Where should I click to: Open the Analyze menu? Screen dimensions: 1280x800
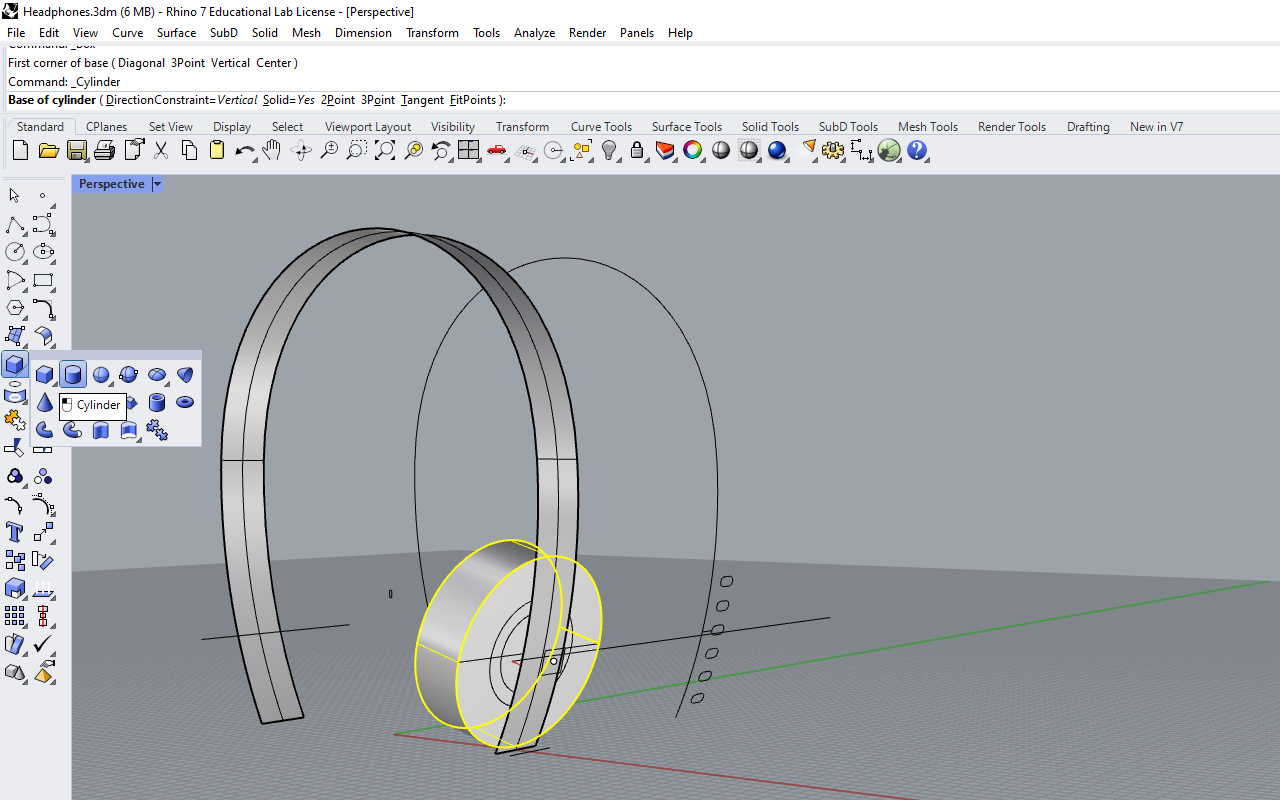(x=535, y=33)
